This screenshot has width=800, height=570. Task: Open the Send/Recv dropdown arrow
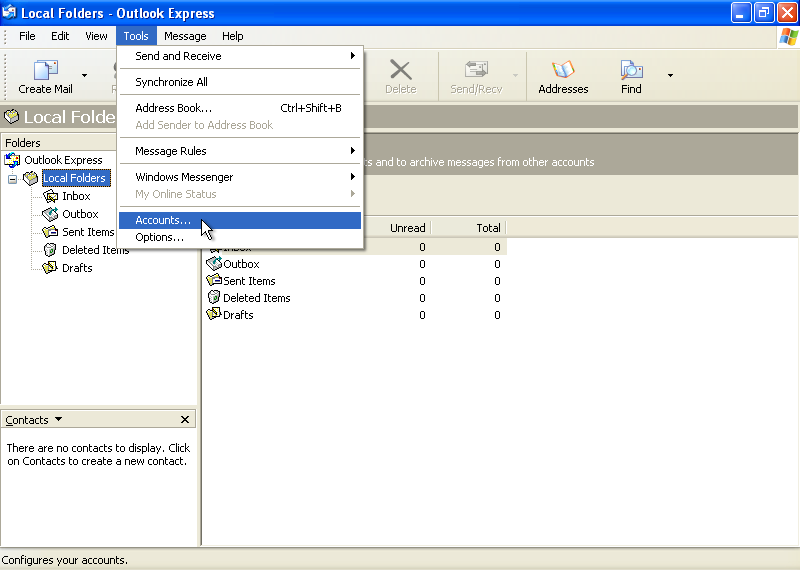coord(515,76)
